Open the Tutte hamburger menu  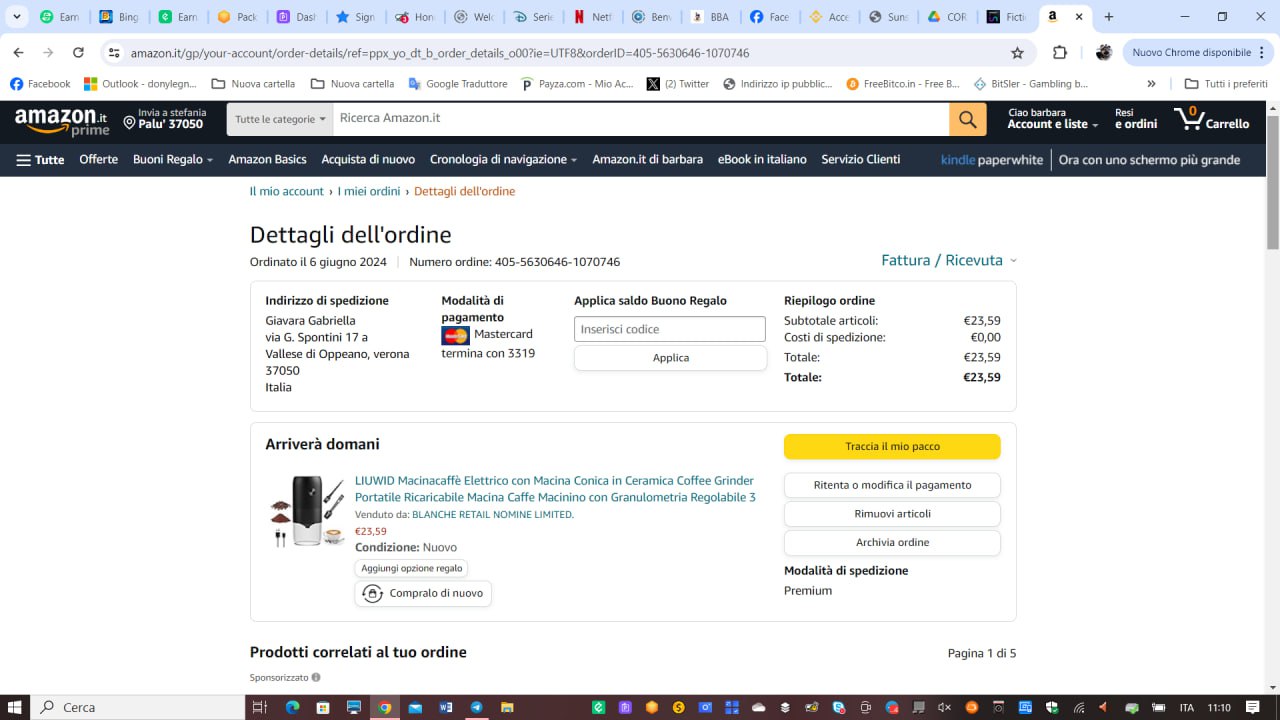coord(40,160)
